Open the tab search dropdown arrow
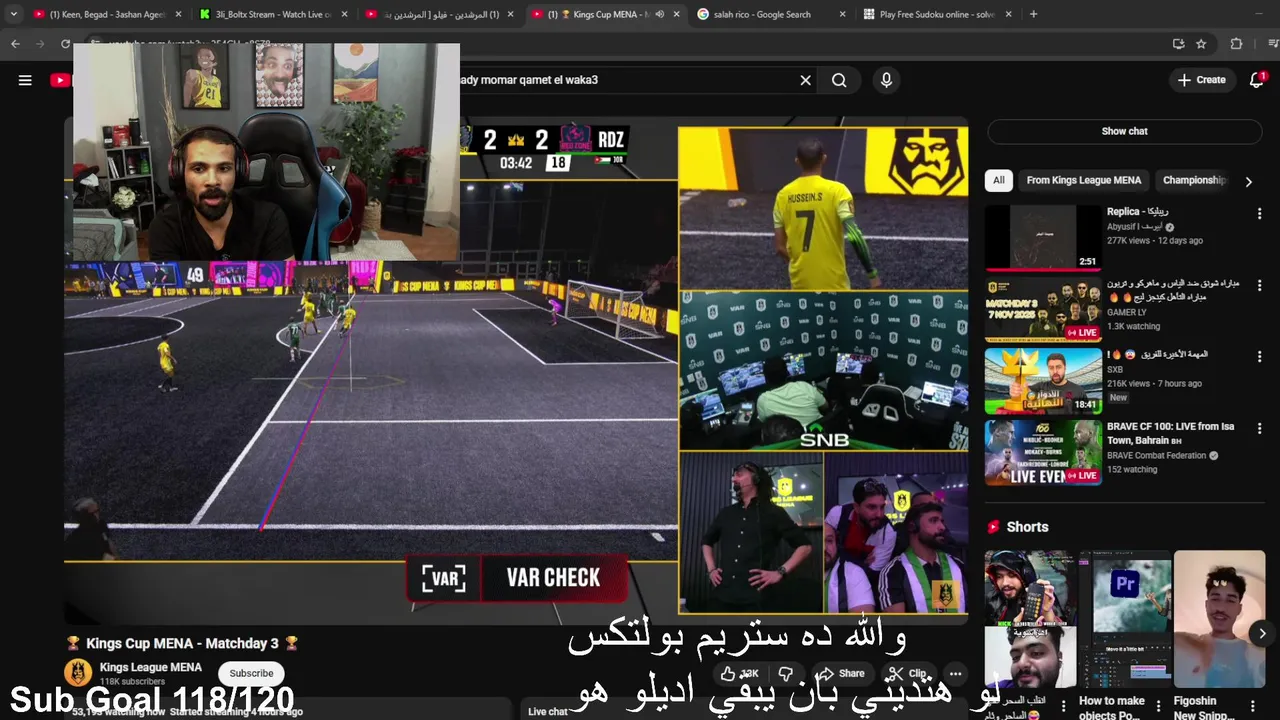This screenshot has height=720, width=1280. pyautogui.click(x=13, y=14)
